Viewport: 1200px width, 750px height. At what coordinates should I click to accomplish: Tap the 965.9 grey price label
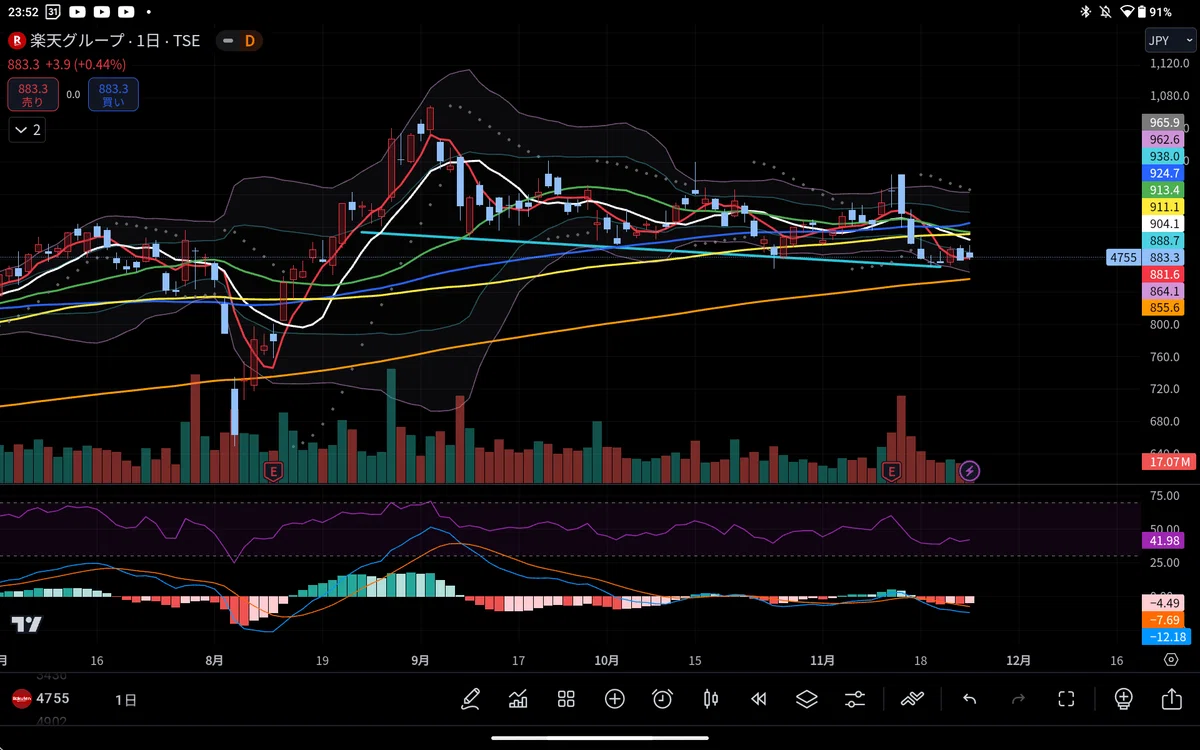[1165, 122]
